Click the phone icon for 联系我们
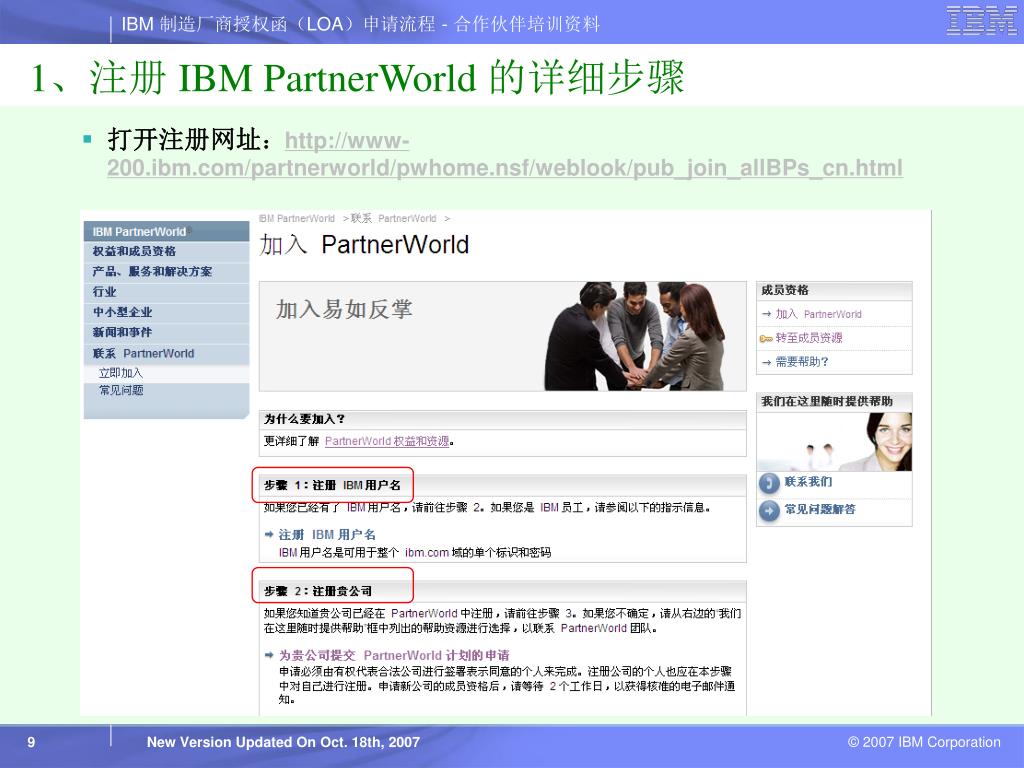 pyautogui.click(x=769, y=483)
